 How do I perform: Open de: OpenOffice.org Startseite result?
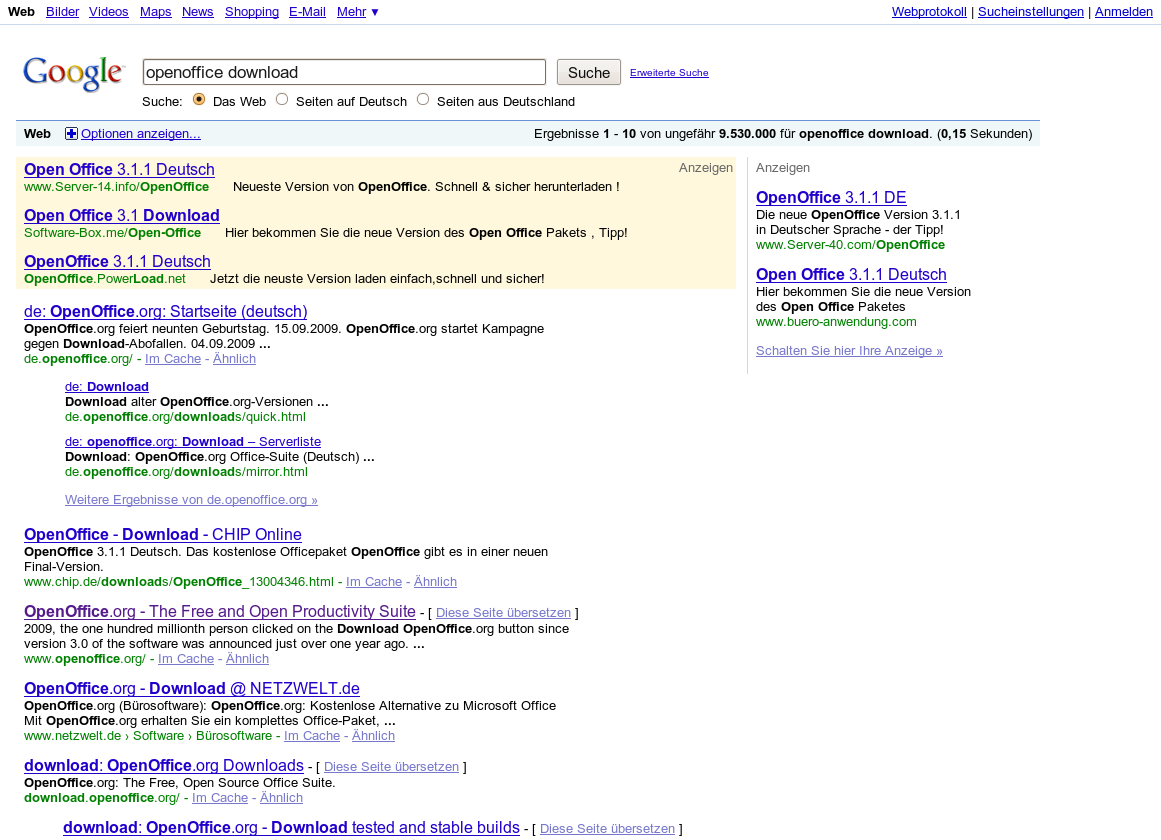[x=165, y=312]
